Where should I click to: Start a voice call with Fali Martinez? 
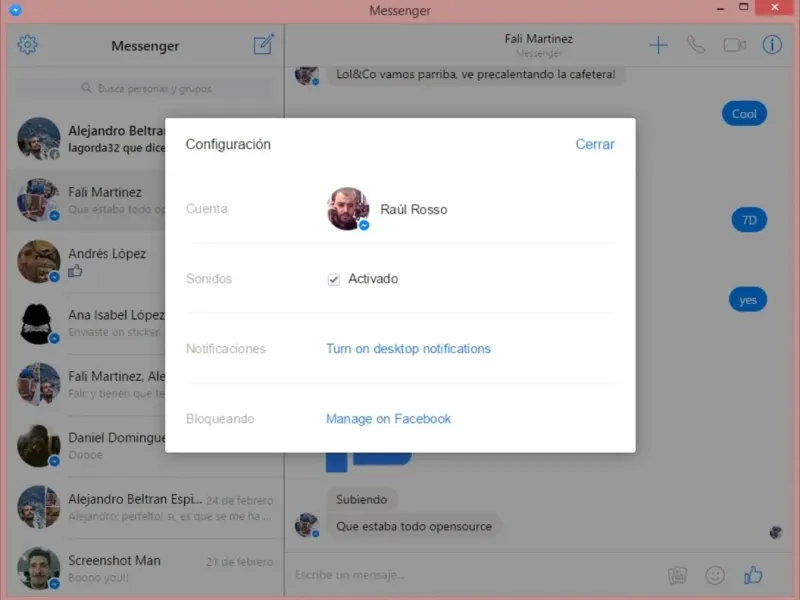tap(696, 45)
